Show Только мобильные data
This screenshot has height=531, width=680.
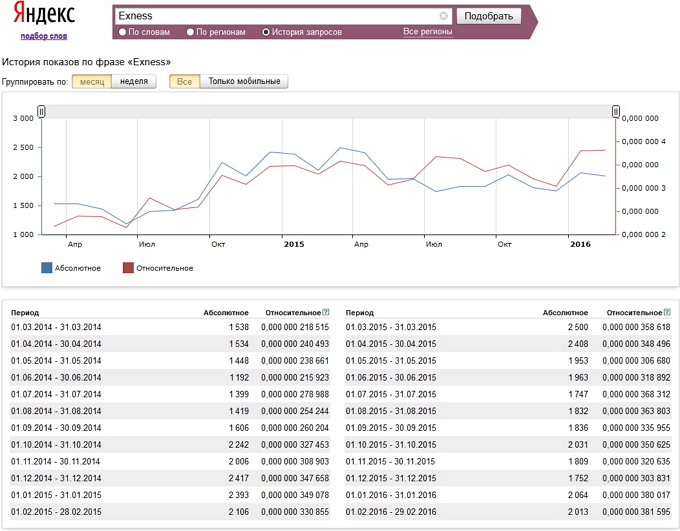coord(244,82)
